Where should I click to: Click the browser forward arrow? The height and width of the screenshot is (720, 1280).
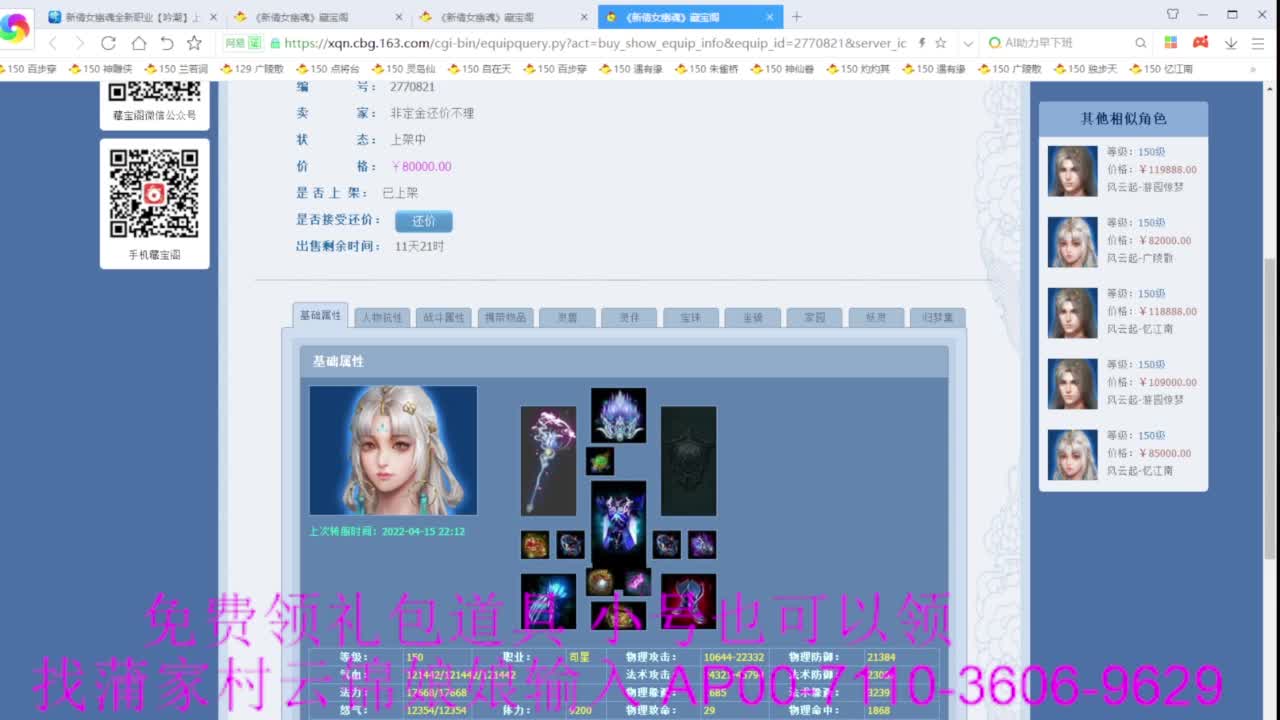click(x=80, y=43)
